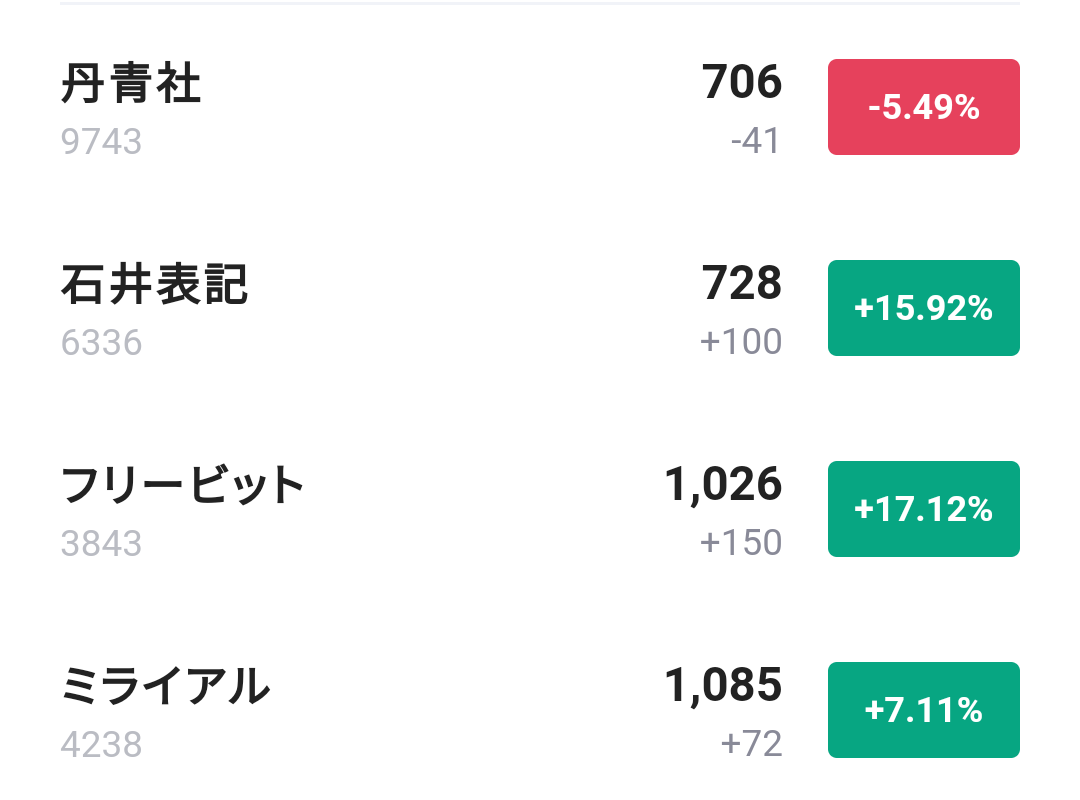
Task: Select the 706 price value
Action: 742,82
